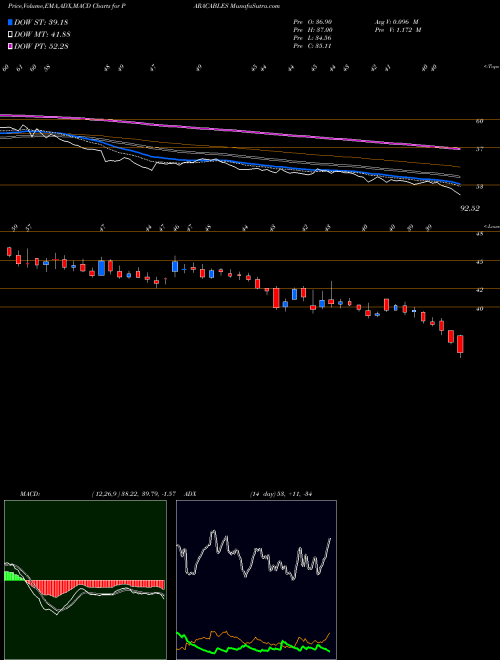Click the Pre V: 1.172 M value

pyautogui.click(x=398, y=30)
